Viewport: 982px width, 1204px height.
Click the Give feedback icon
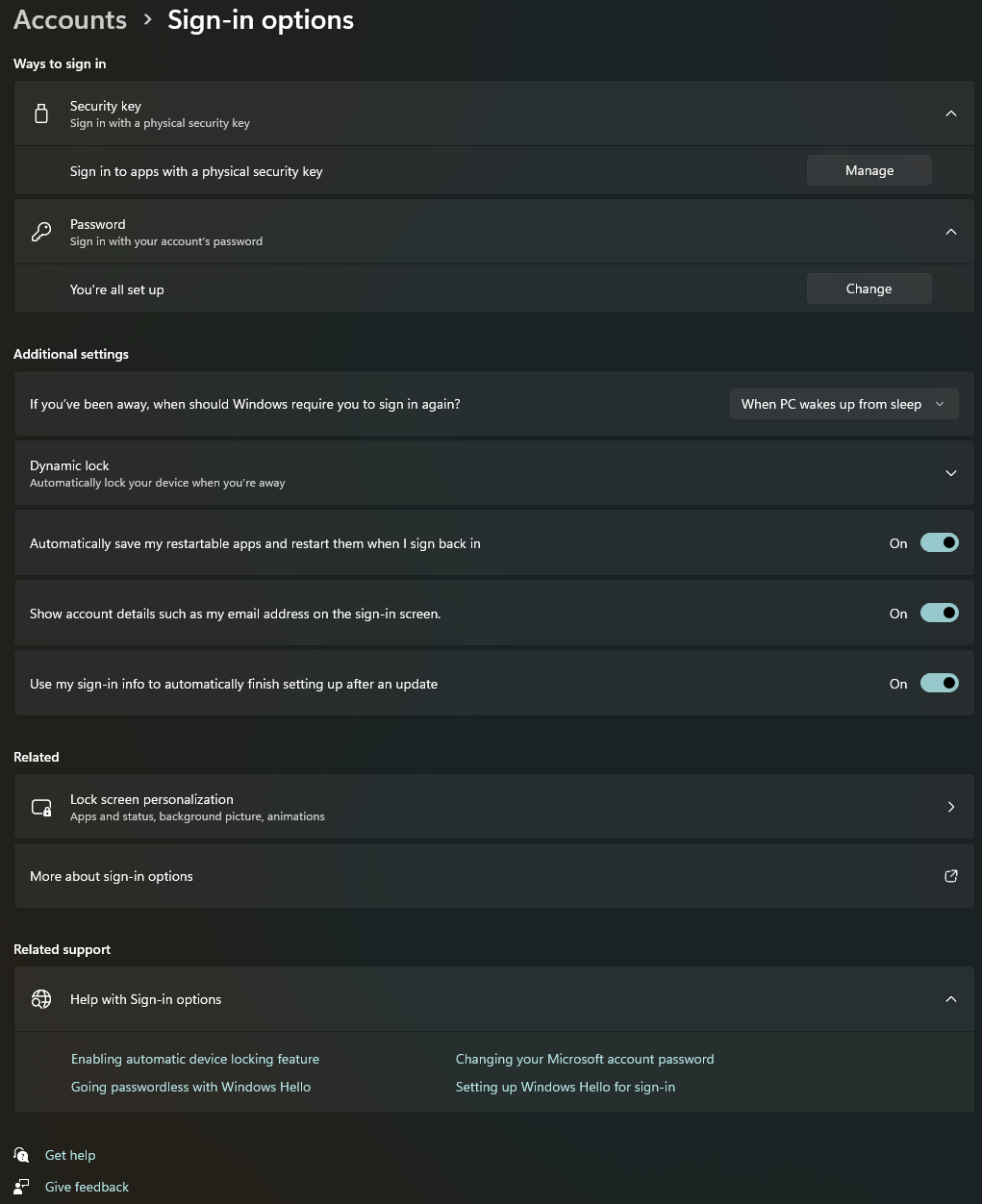pyautogui.click(x=21, y=1187)
